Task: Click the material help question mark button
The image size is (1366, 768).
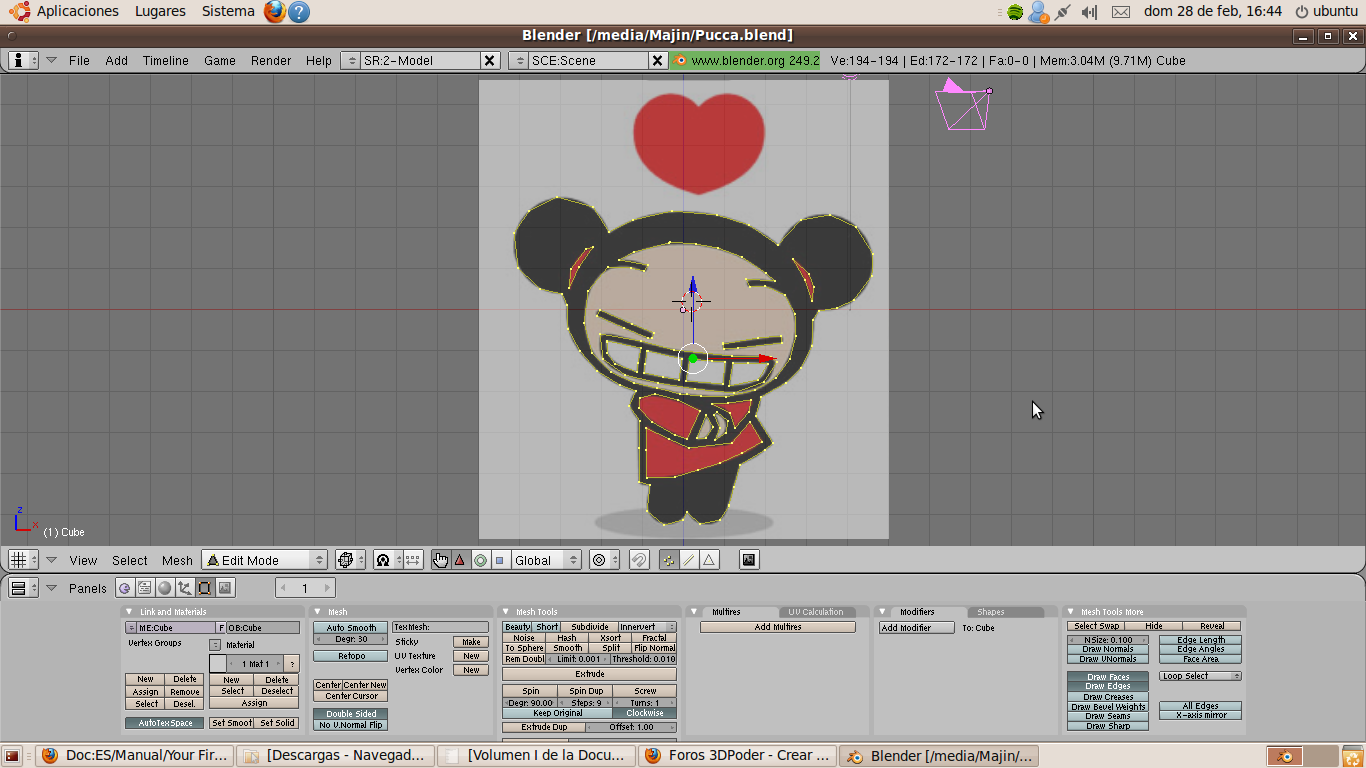Action: 291,664
